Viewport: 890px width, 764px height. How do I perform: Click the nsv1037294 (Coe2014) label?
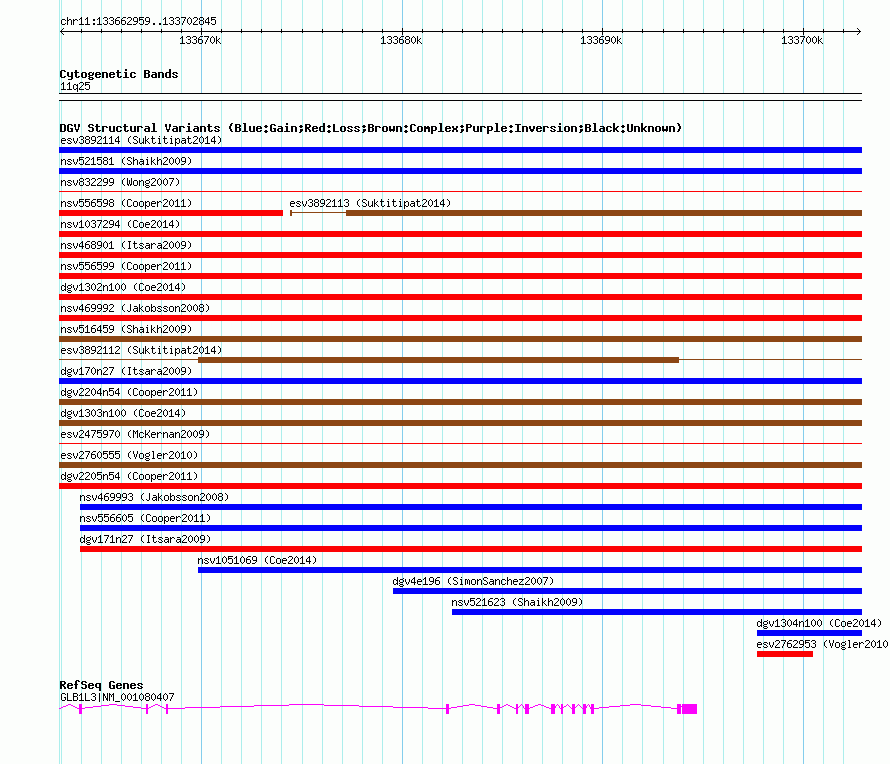pyautogui.click(x=120, y=224)
